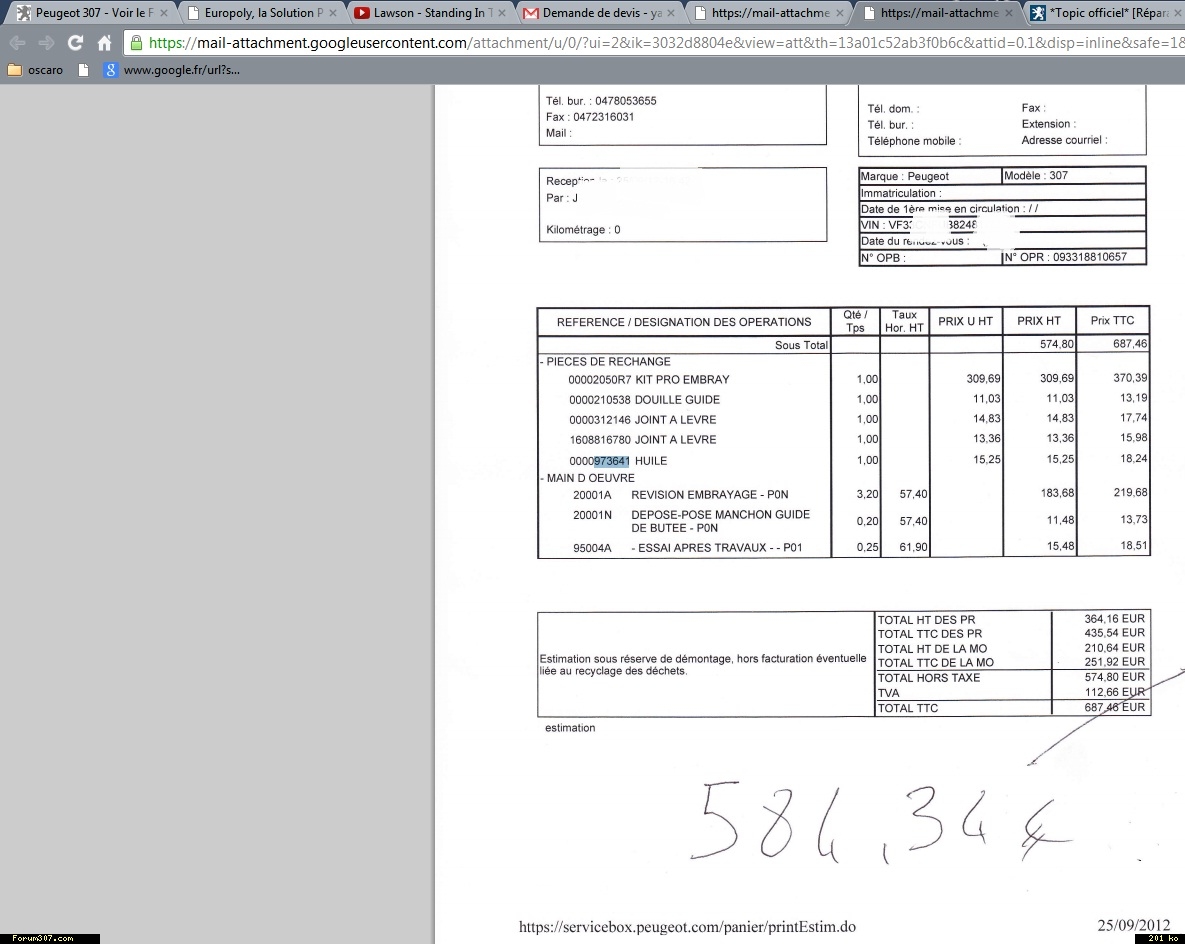This screenshot has height=944, width=1185.
Task: Click the Fax : 0472316031 text
Action: pyautogui.click(x=589, y=117)
